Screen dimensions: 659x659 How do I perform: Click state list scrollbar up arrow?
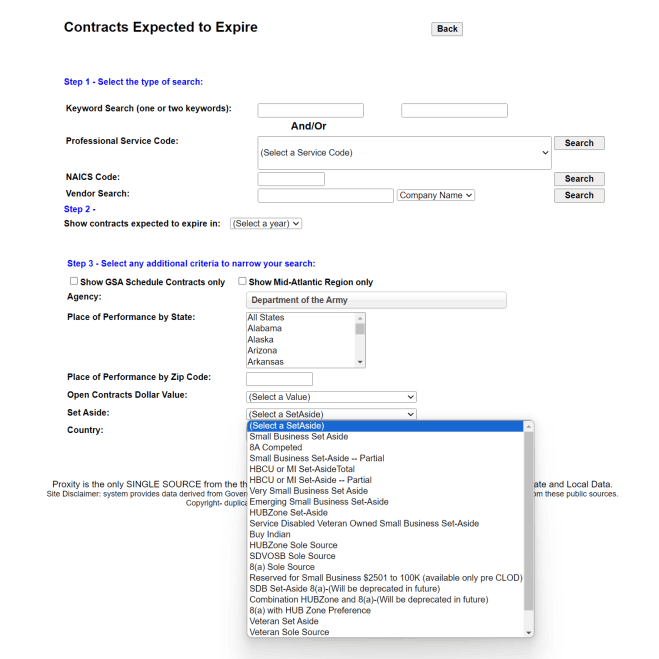tap(360, 318)
